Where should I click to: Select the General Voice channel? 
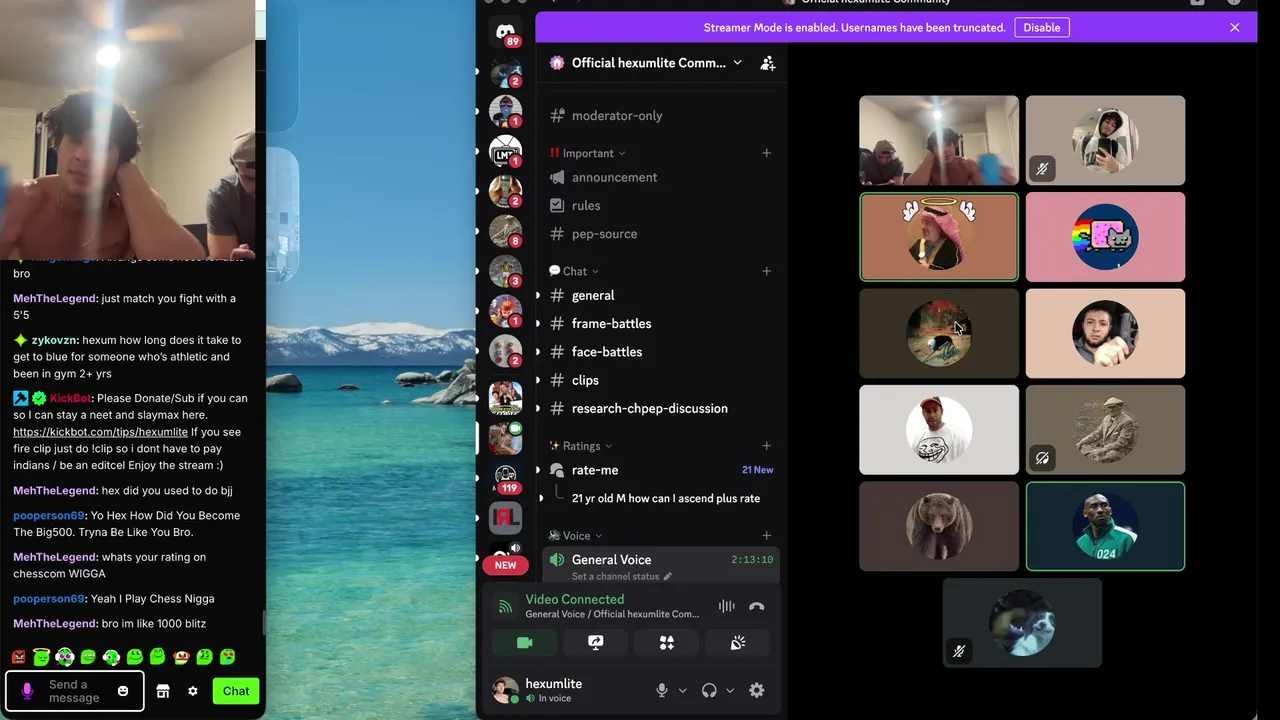(x=660, y=566)
